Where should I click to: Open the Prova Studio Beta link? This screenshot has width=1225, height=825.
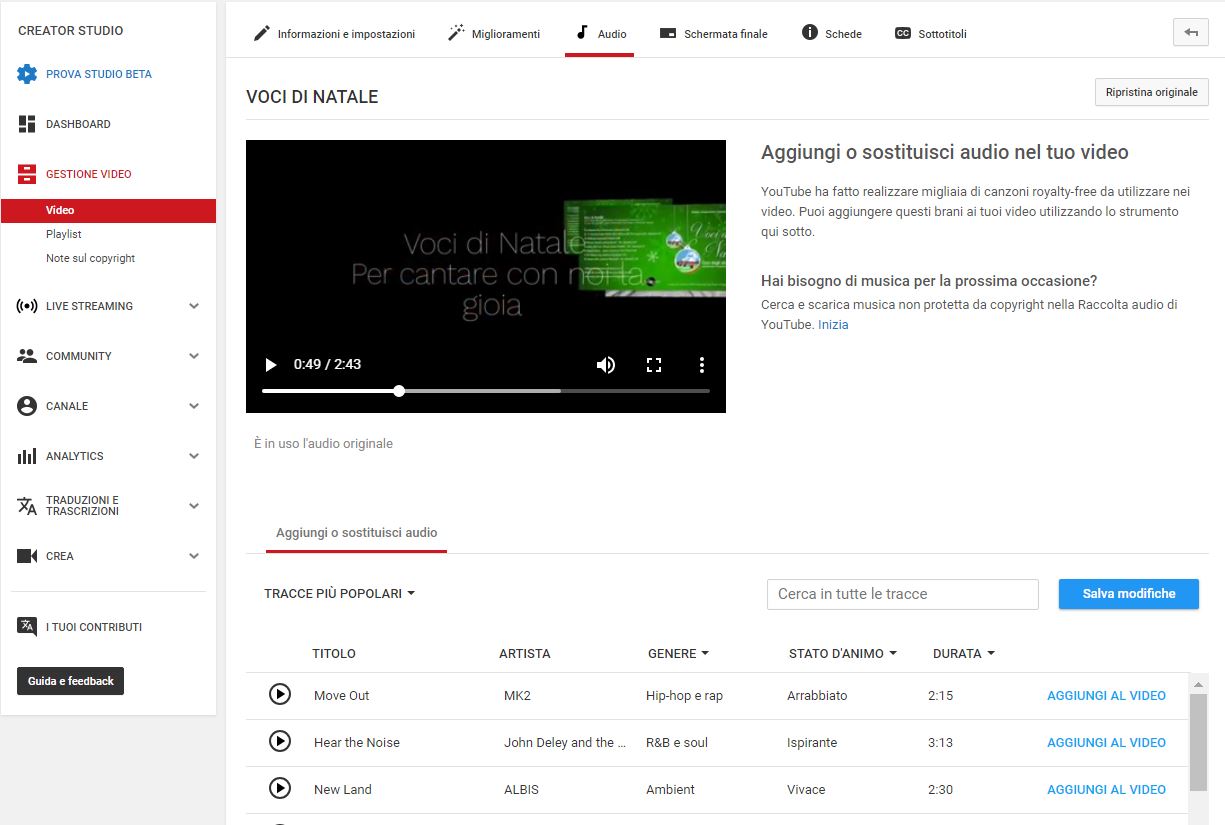coord(99,74)
